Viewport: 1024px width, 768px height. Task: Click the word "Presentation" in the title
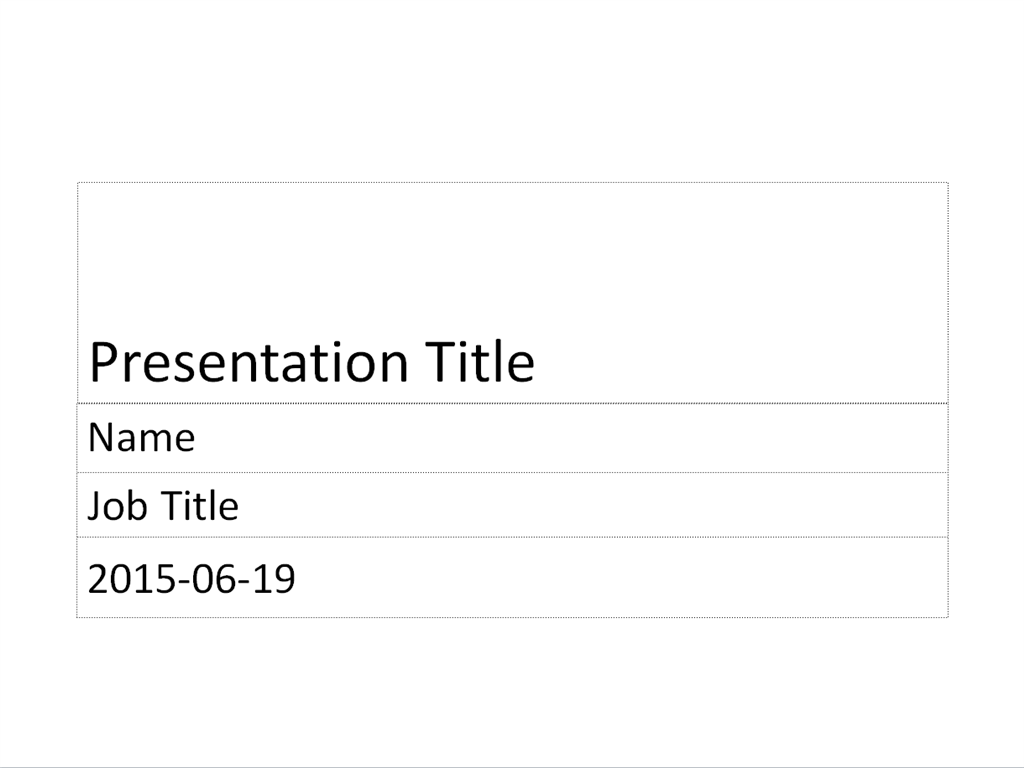pos(248,362)
